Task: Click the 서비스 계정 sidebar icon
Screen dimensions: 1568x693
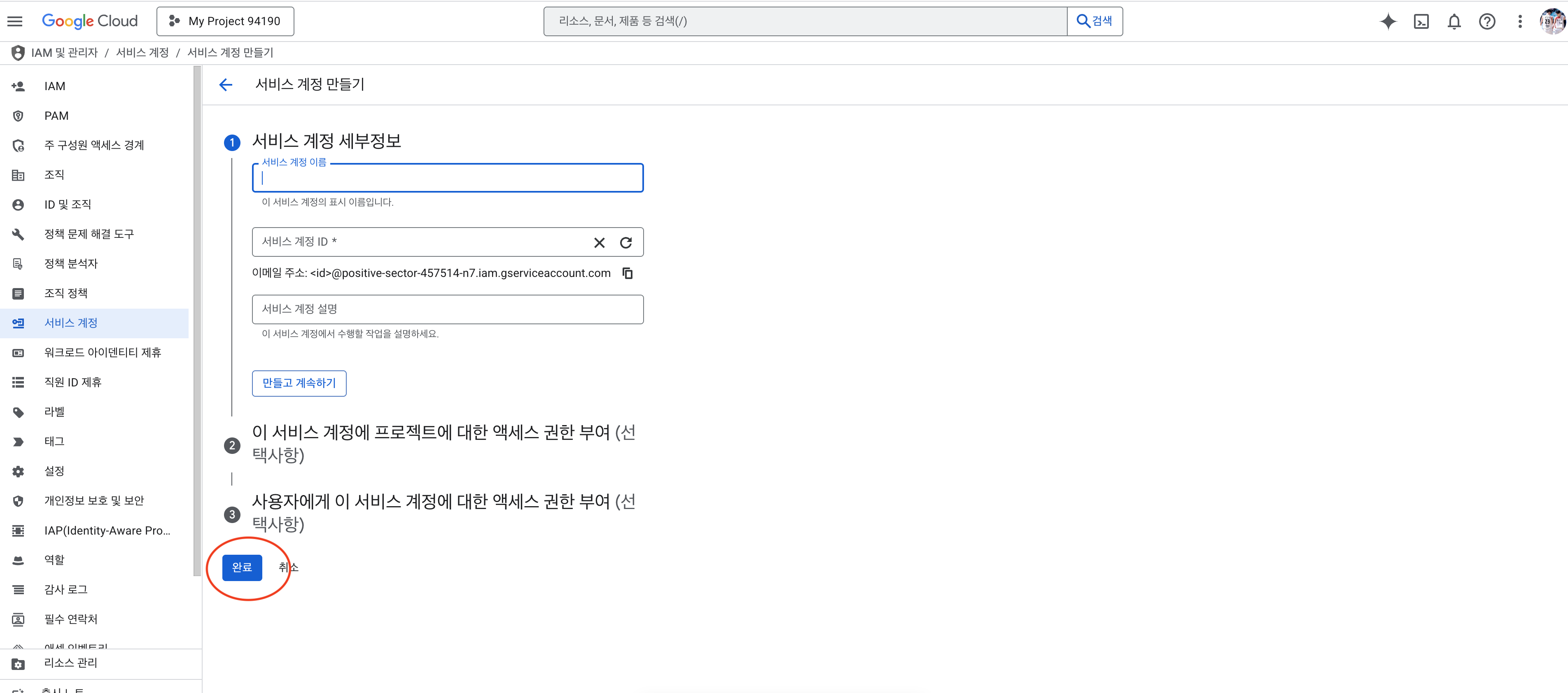Action: (x=18, y=323)
